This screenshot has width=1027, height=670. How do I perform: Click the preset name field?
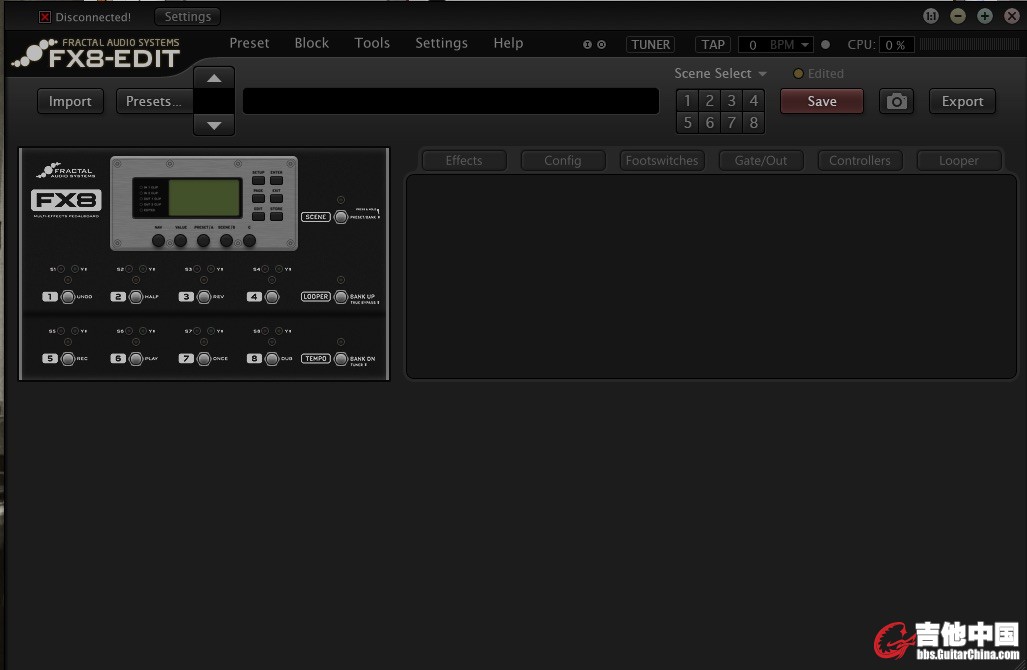451,101
